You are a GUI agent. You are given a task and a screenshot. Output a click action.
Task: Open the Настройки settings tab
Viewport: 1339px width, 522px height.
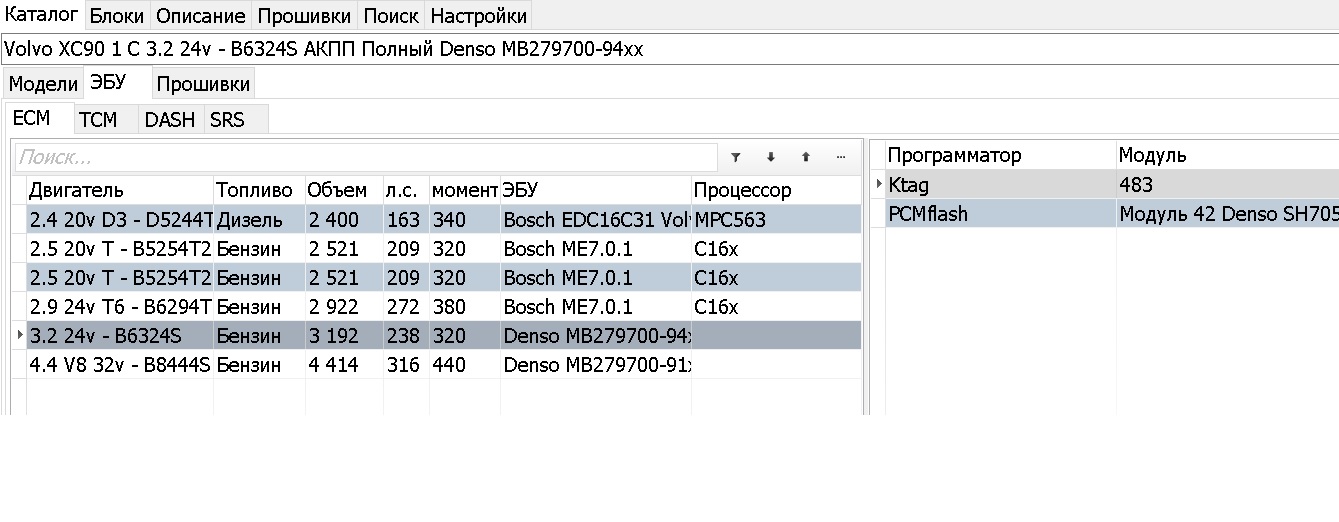478,16
